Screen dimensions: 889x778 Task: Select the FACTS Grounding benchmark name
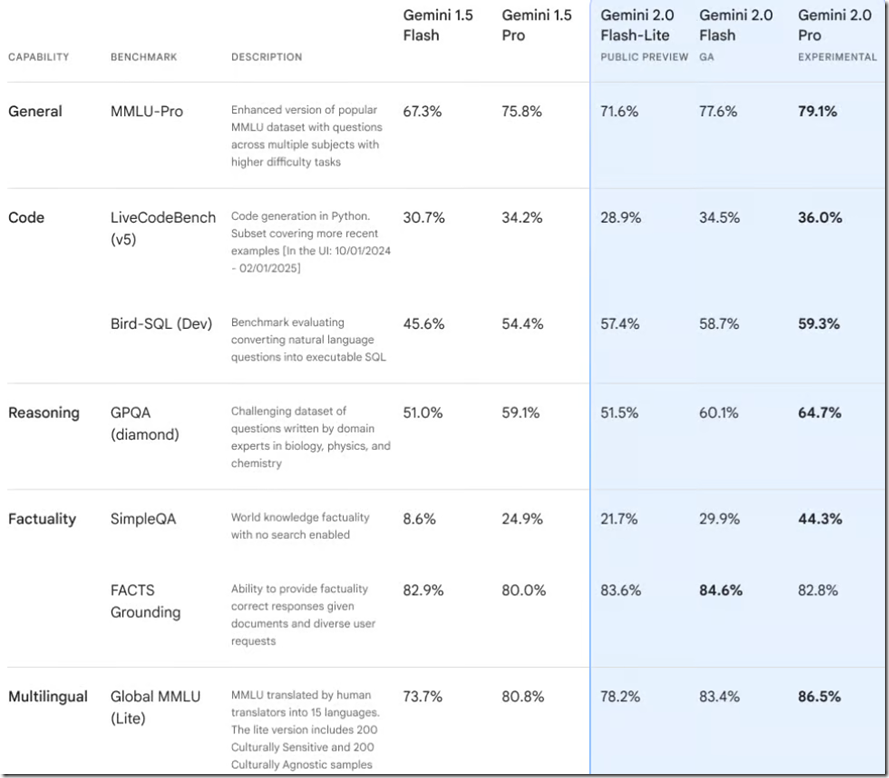145,601
